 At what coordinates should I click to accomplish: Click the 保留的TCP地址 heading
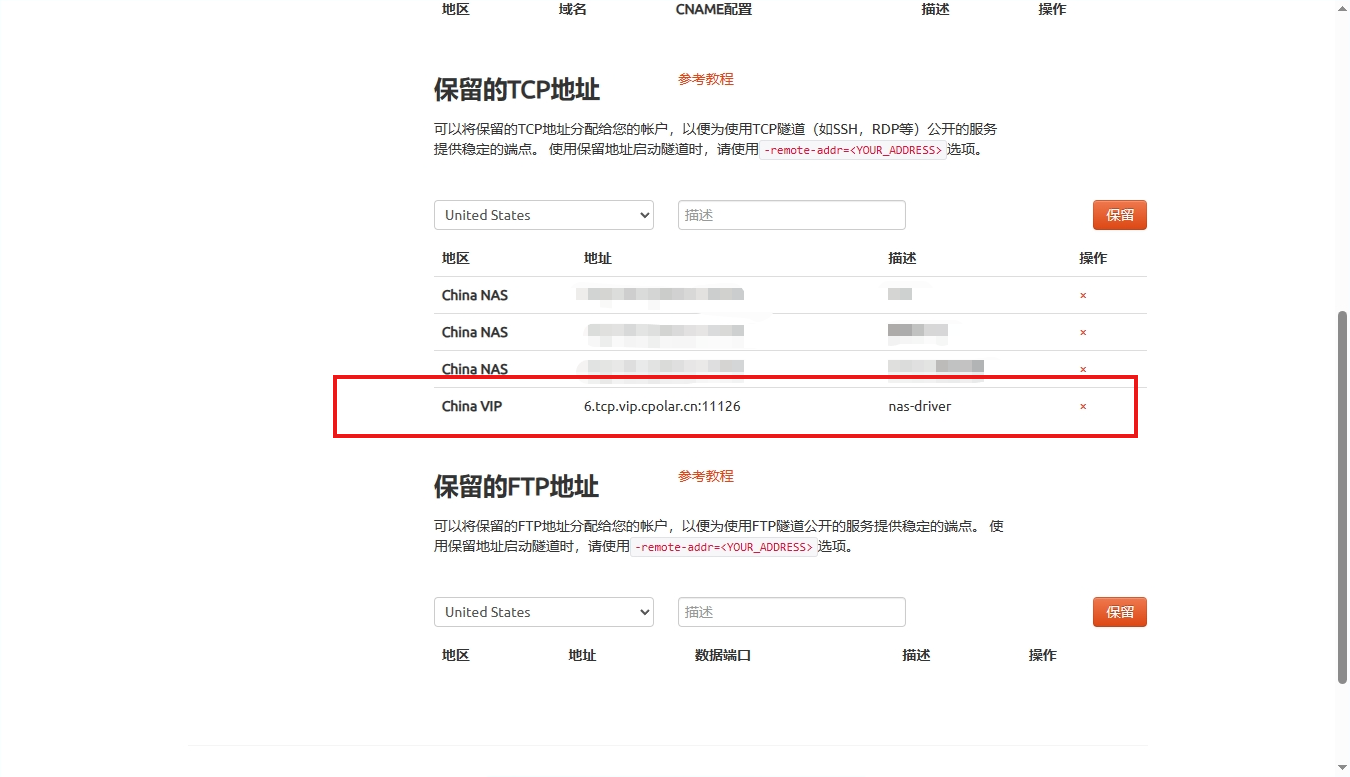(x=516, y=90)
